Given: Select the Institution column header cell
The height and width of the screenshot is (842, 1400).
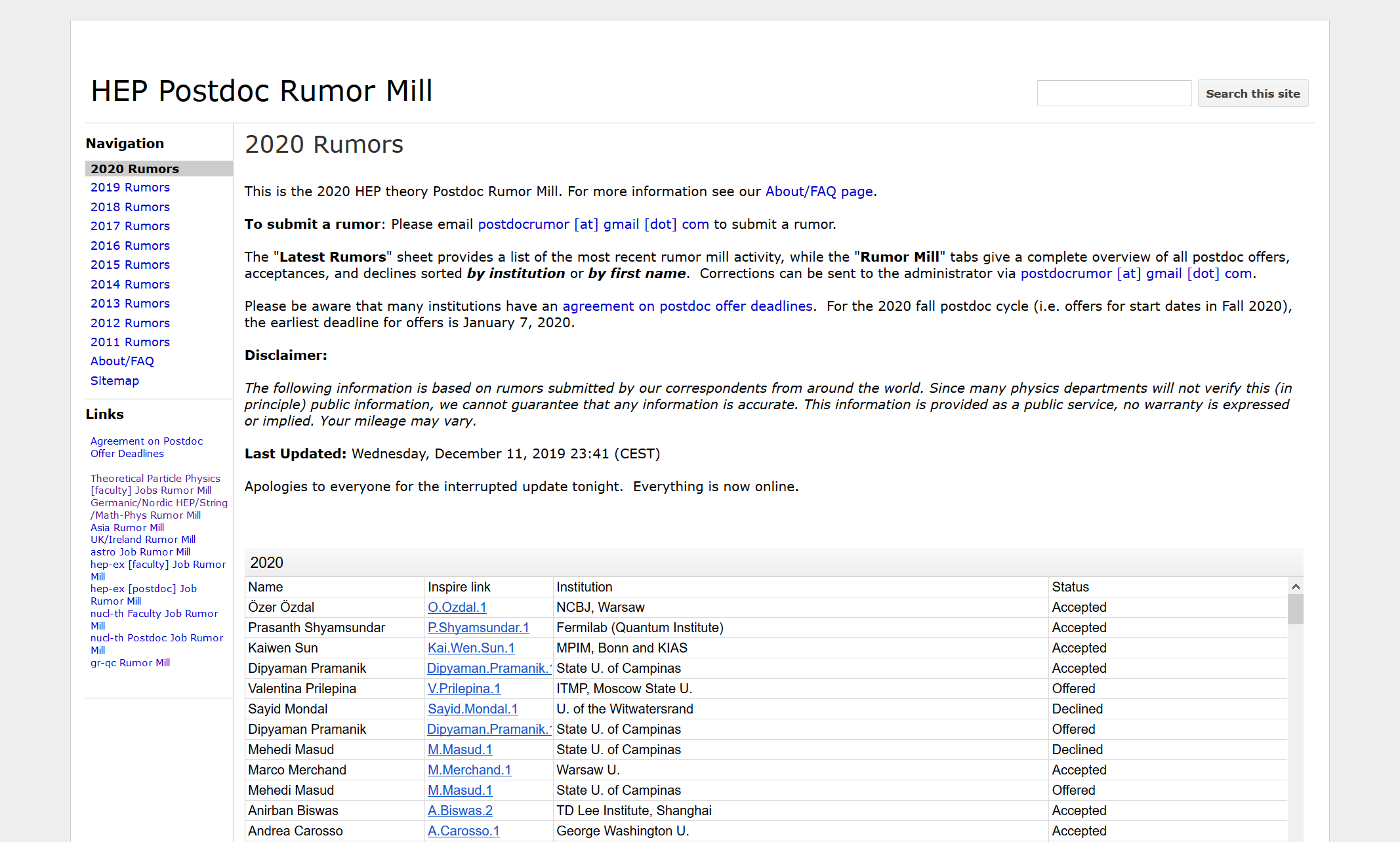Looking at the screenshot, I should click(x=800, y=587).
